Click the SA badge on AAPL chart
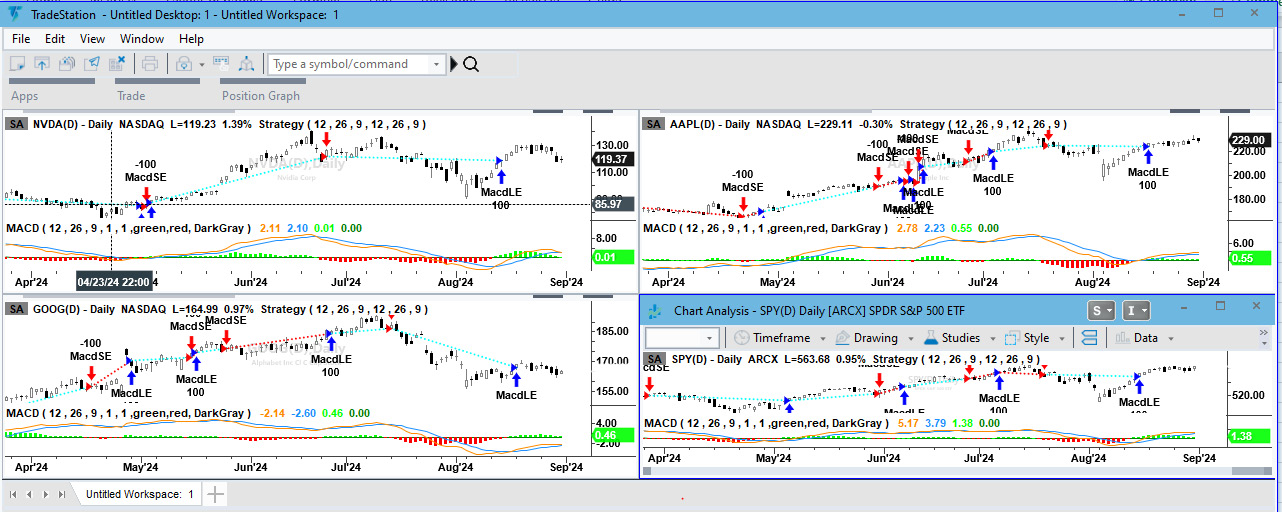This screenshot has width=1282, height=512. 653,124
